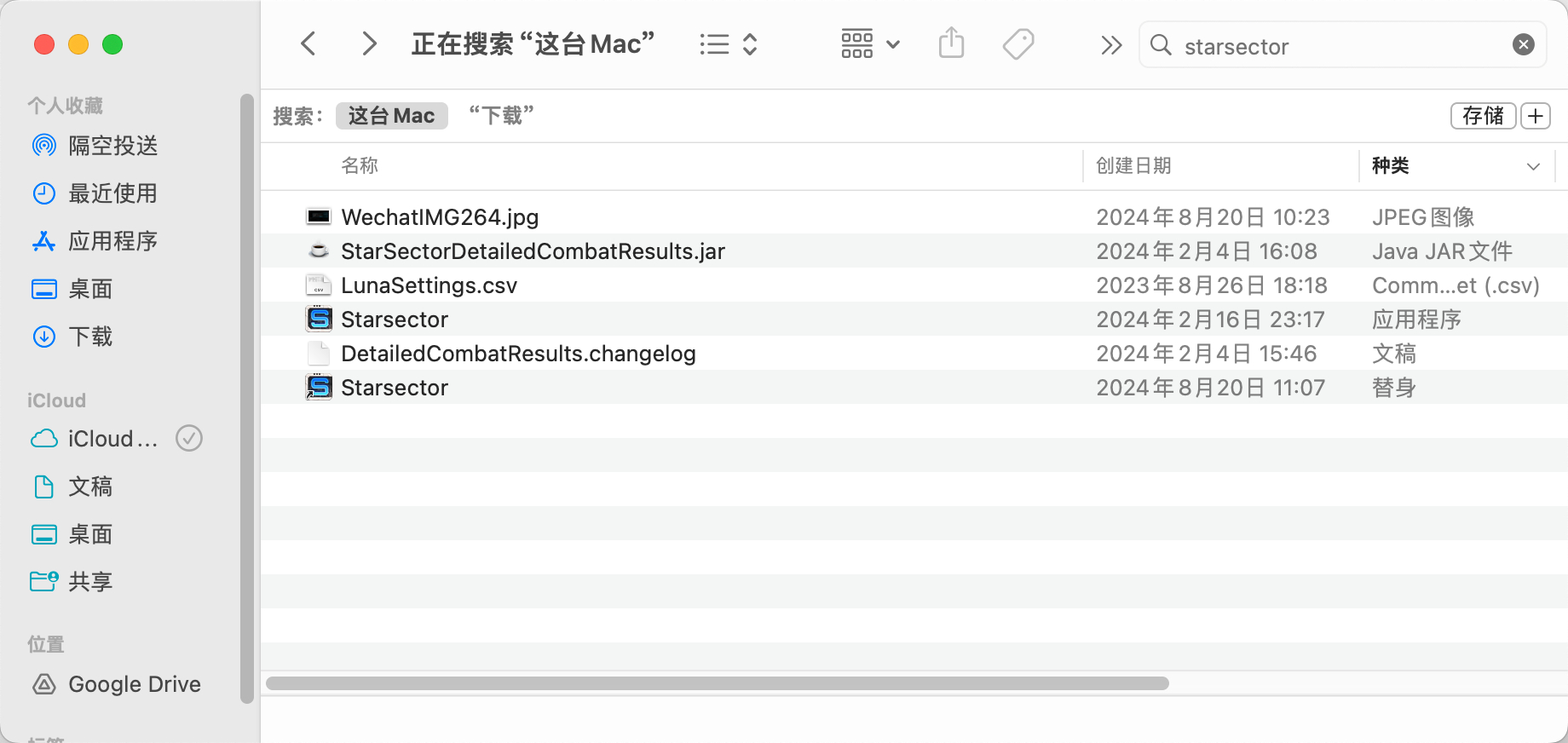Switch search scope to "下载"
Screen dimensions: 1568x743
click(501, 116)
